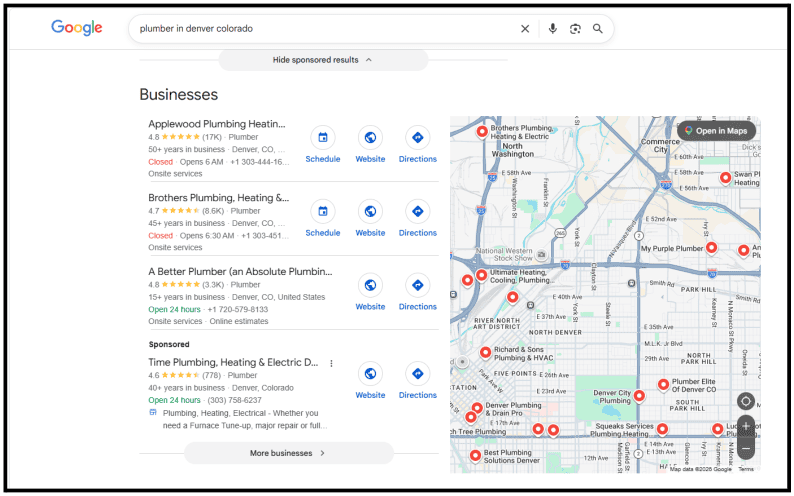Click Applewood phone number +1 303-444-16
Screen dimensions: 794x496
[x=260, y=162]
